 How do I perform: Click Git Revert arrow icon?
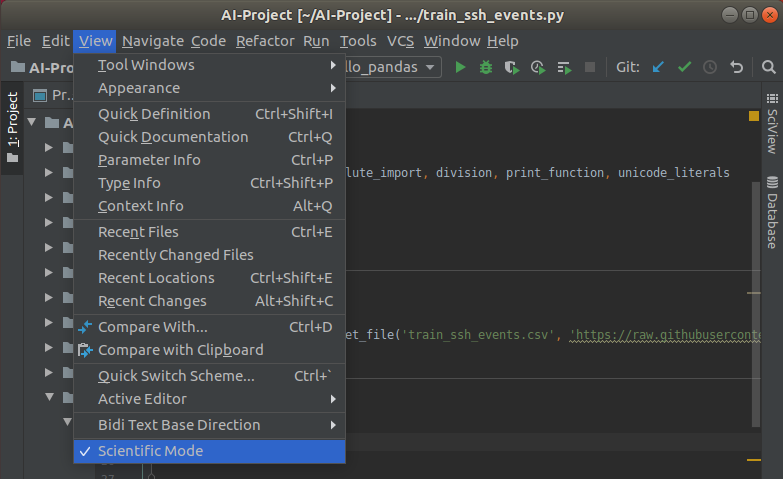pos(737,67)
